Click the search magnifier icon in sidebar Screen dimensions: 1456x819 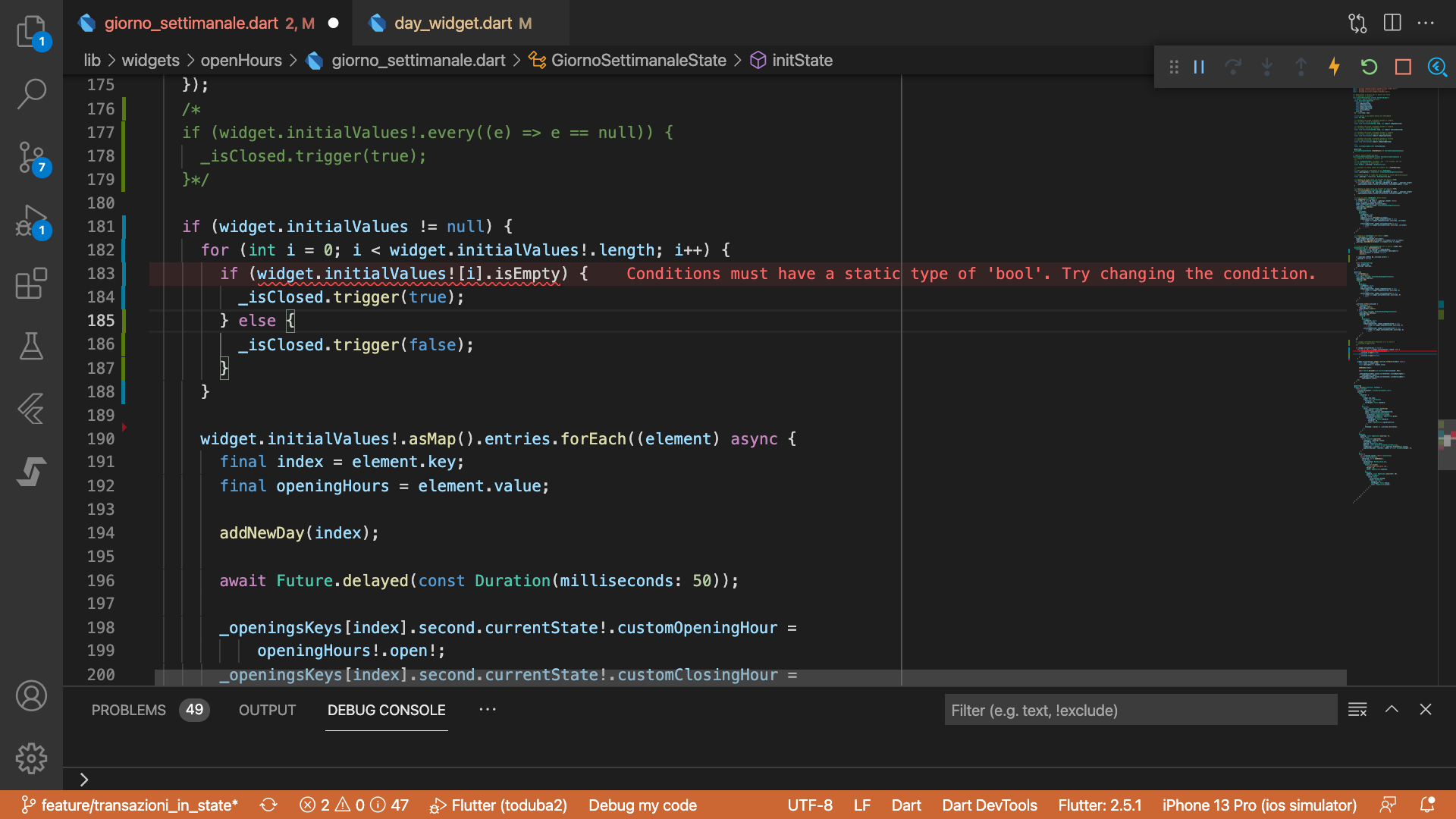click(29, 92)
